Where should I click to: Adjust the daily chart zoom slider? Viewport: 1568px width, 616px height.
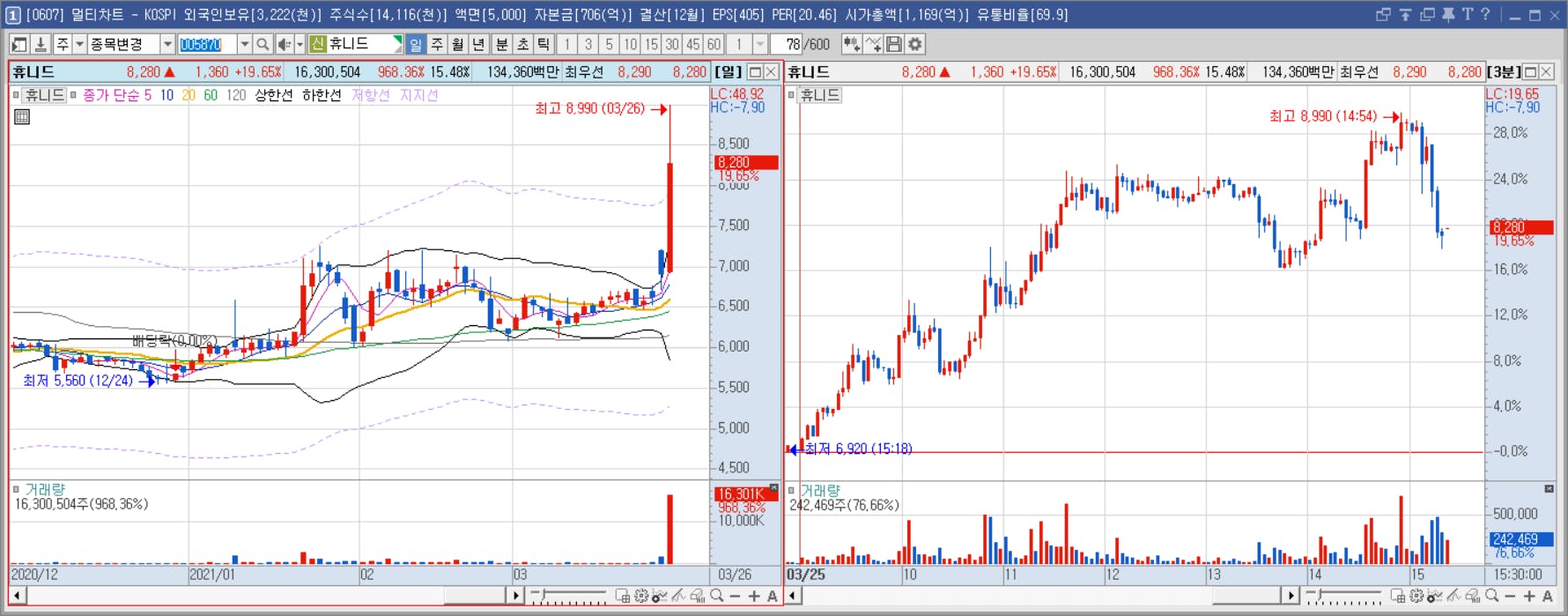coord(568,597)
